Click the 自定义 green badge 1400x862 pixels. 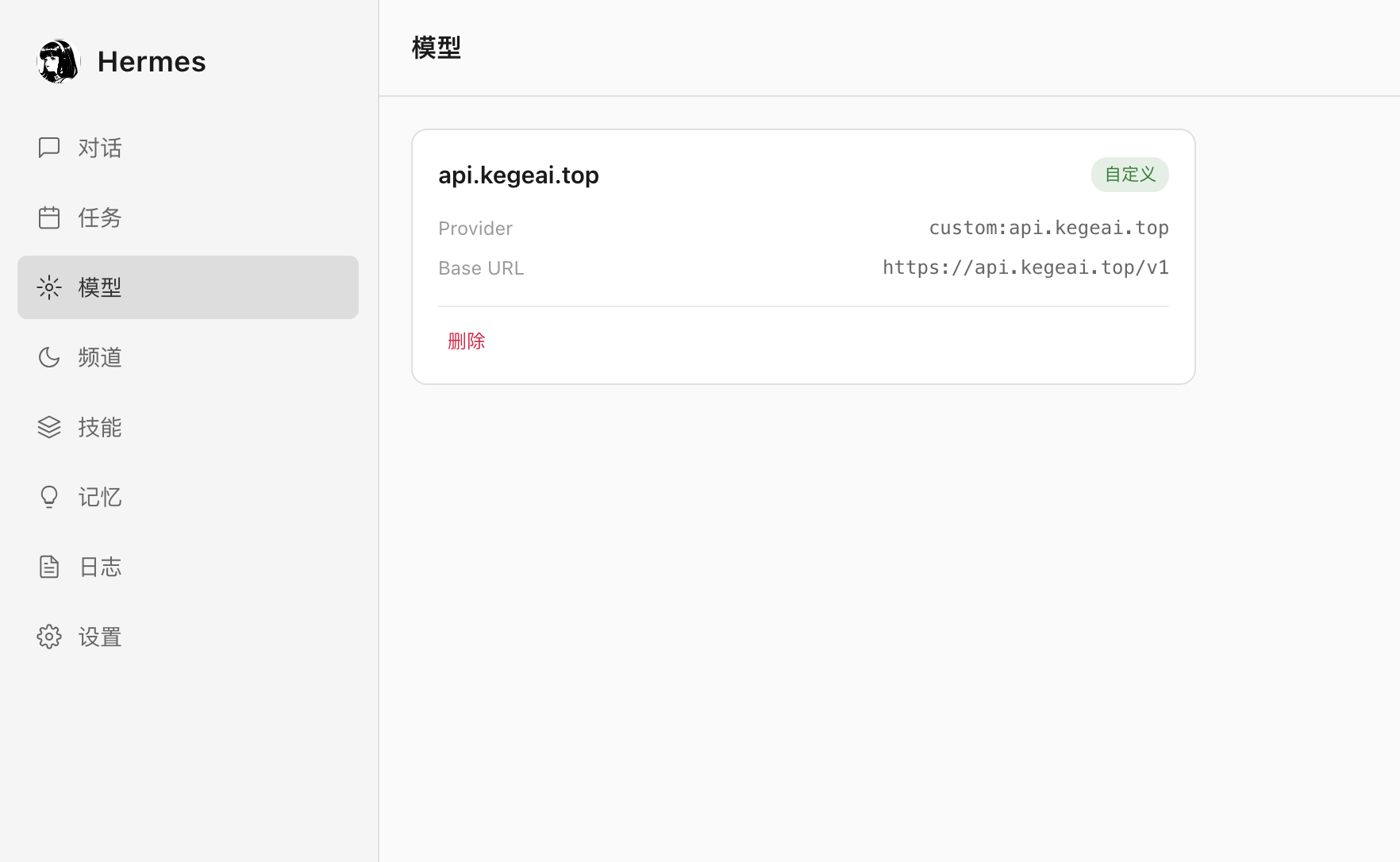(1129, 175)
